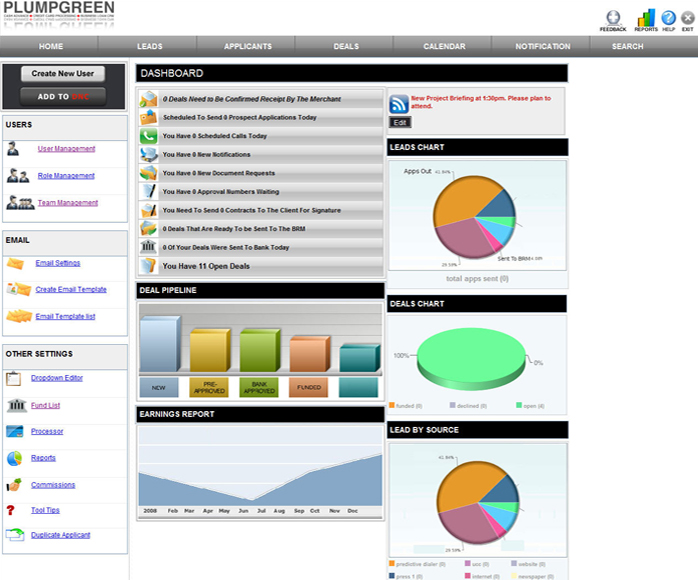
Task: Click the credit card Processor icon
Action: (x=15, y=431)
